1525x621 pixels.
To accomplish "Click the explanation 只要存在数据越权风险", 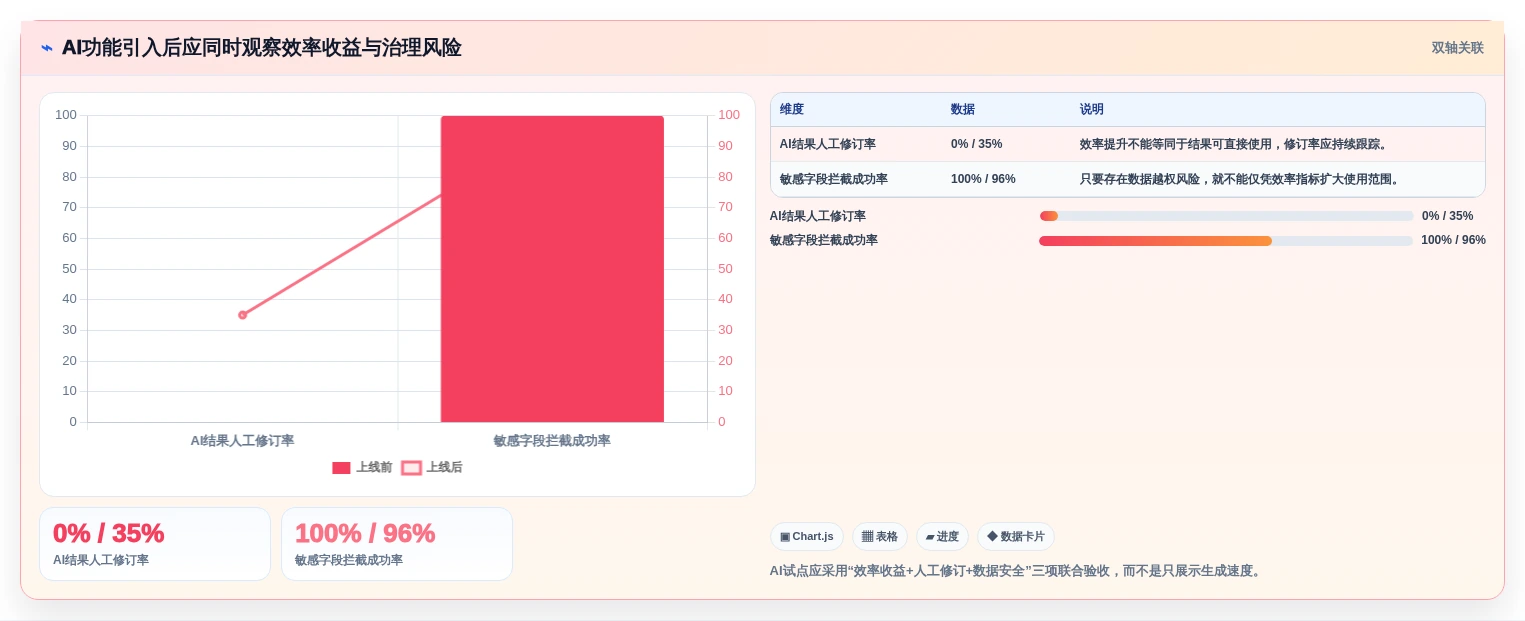I will [1241, 179].
